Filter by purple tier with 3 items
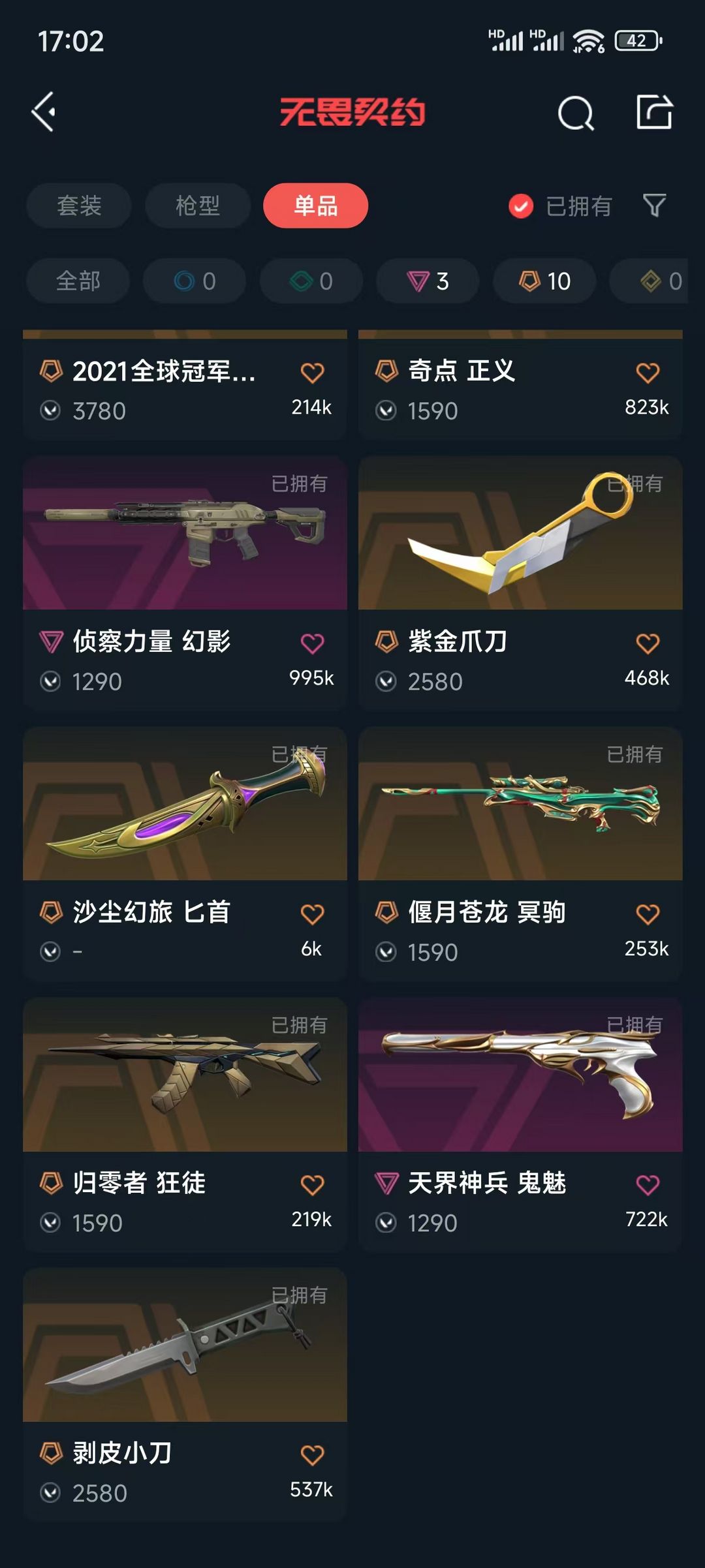Screen dimensions: 705x1568 [x=428, y=281]
